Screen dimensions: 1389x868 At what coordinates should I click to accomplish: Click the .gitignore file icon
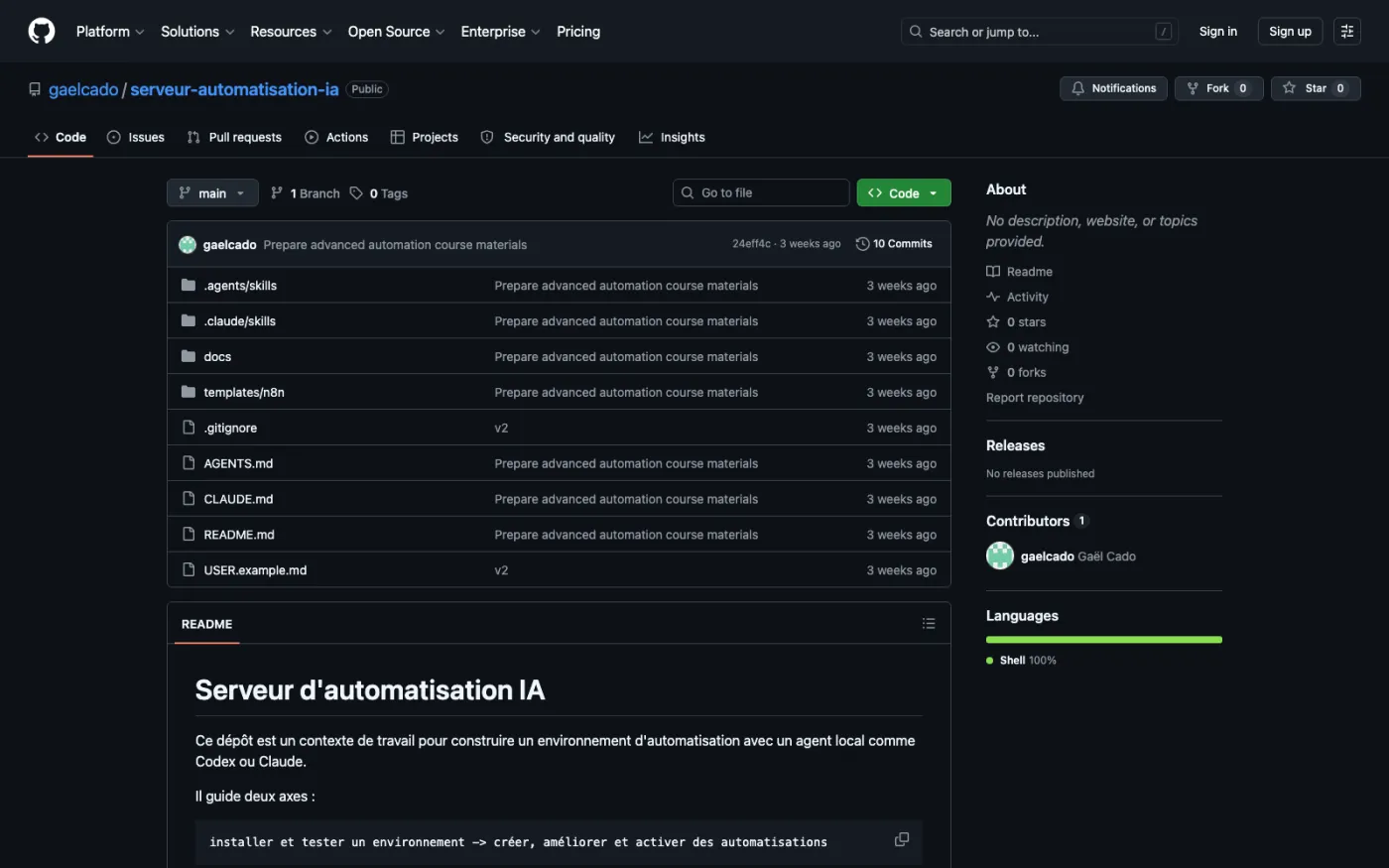tap(189, 428)
